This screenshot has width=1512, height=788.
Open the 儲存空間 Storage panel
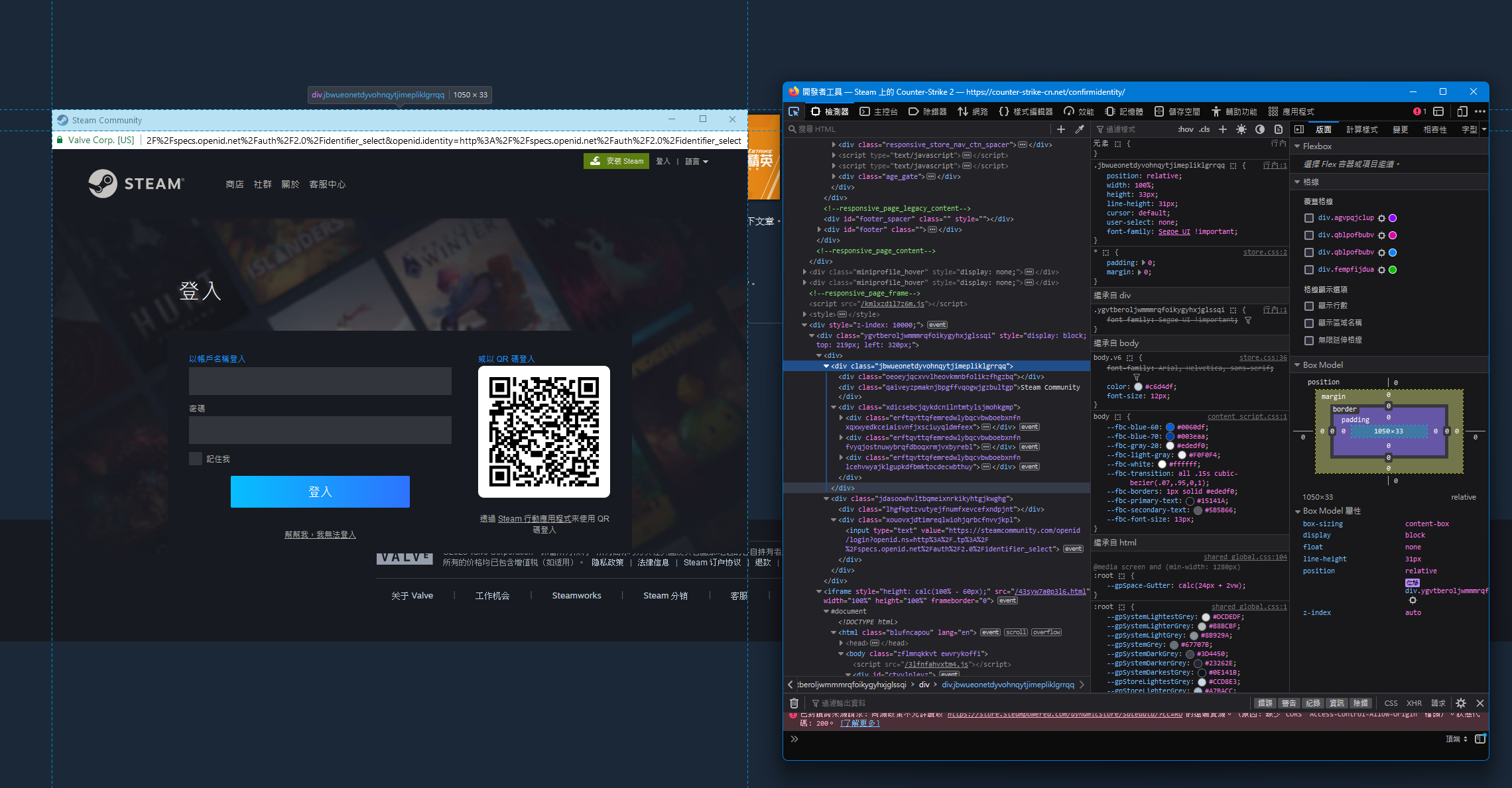(1177, 111)
